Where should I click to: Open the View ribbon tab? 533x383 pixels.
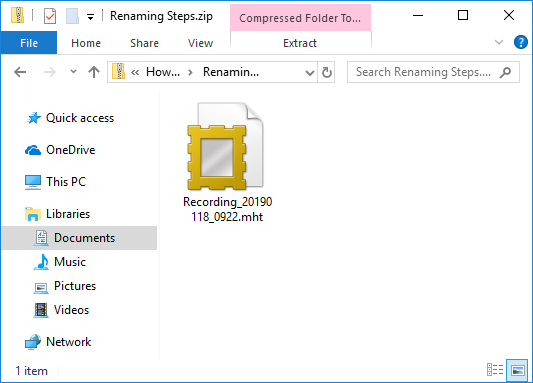pos(201,43)
